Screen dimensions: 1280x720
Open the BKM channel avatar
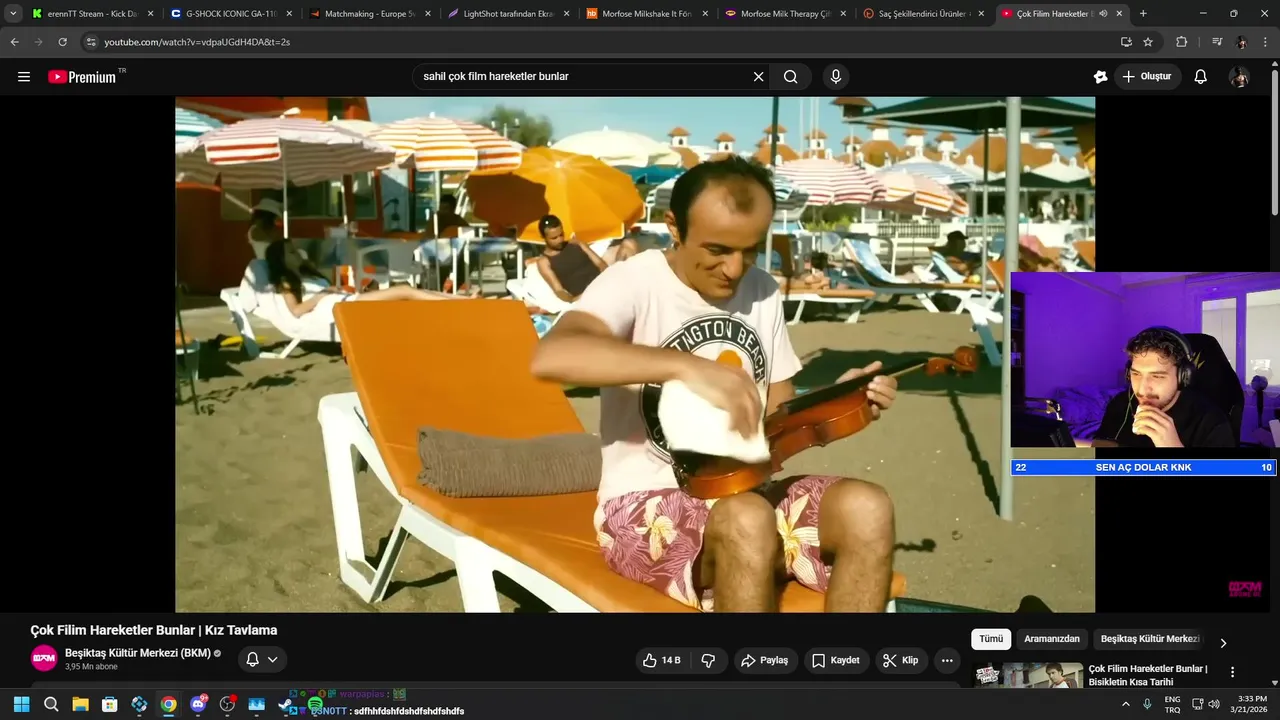pos(44,658)
